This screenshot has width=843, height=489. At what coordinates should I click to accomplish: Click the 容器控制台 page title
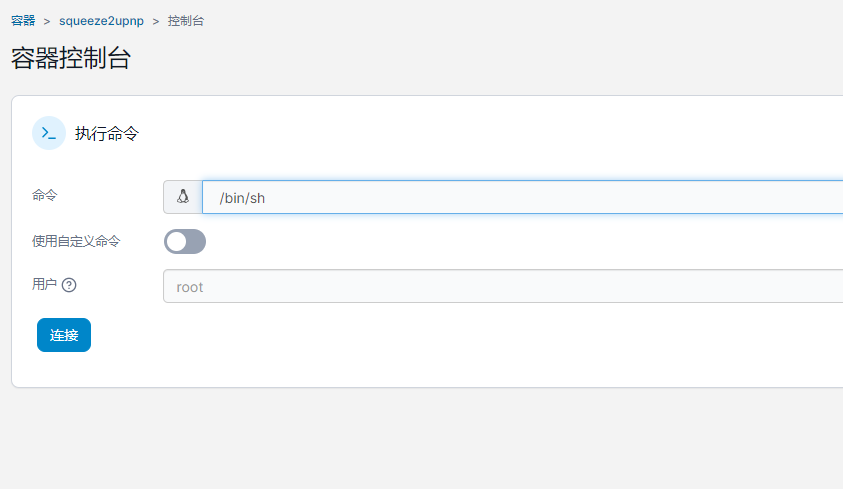(71, 58)
